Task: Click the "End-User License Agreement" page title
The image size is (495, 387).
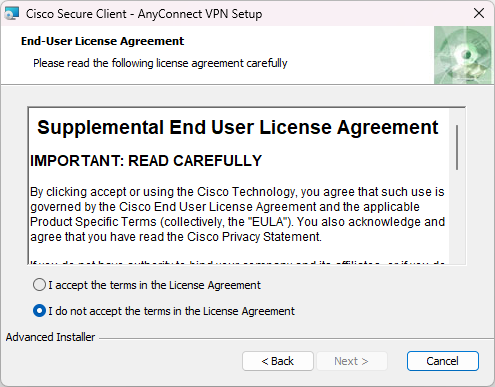Action: click(102, 41)
